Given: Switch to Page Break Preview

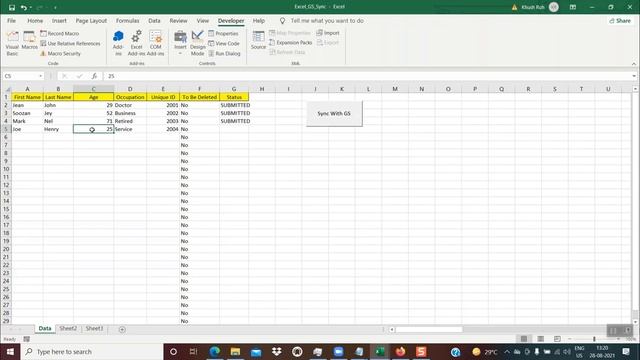Looking at the screenshot, I should point(557,339).
